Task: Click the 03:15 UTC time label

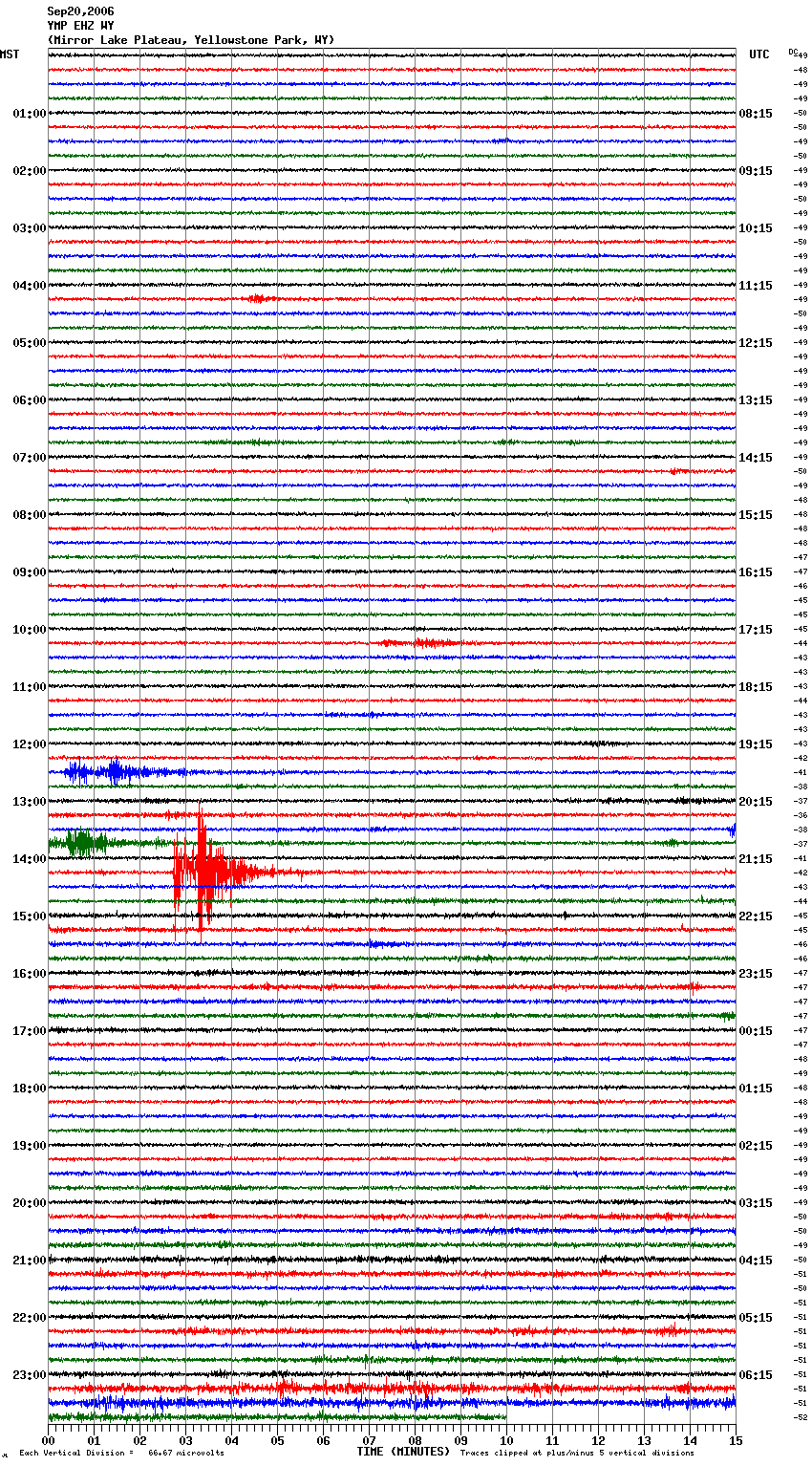Action: click(756, 1203)
